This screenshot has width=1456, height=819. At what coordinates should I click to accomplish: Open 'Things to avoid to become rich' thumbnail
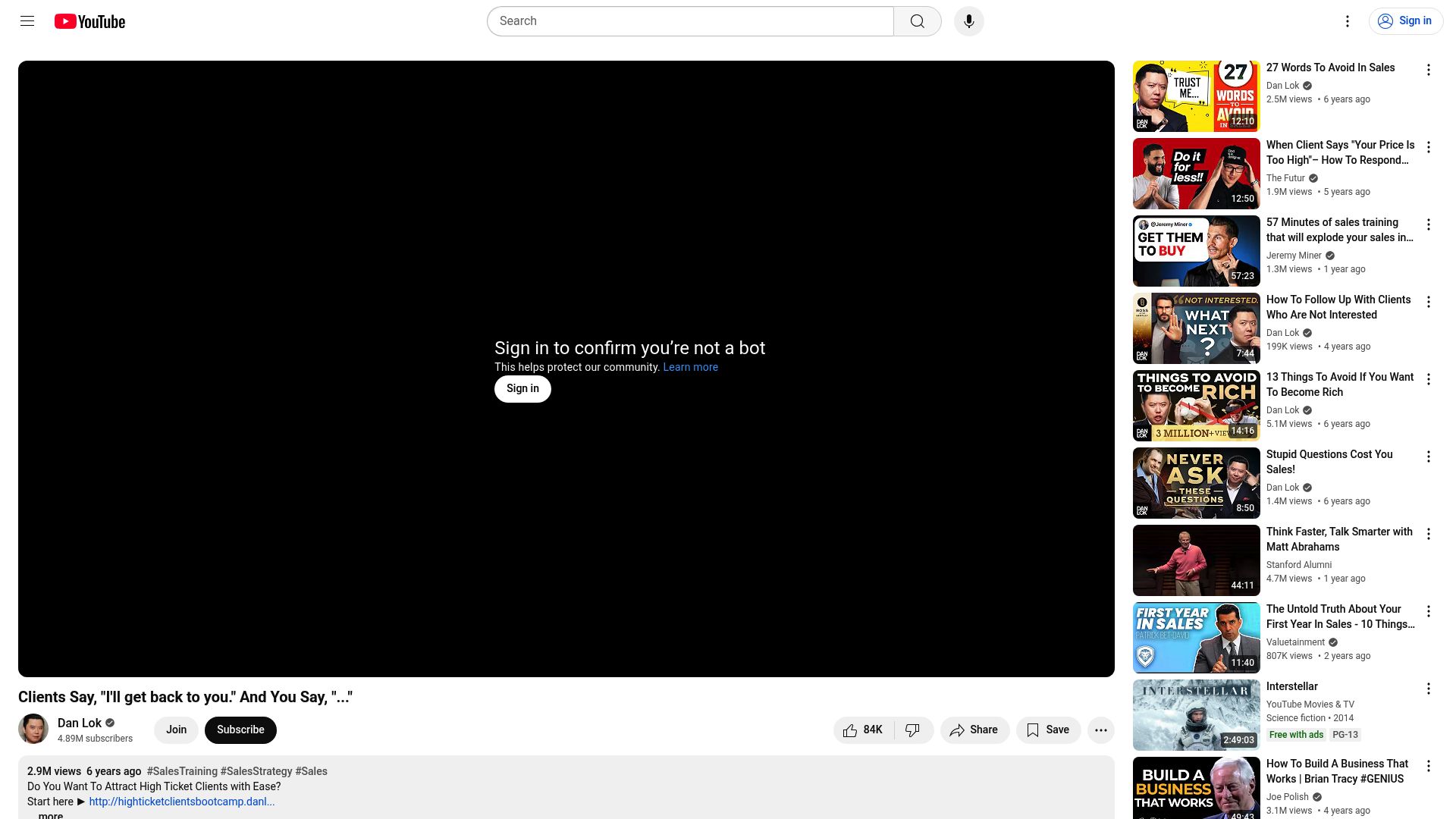pos(1196,406)
